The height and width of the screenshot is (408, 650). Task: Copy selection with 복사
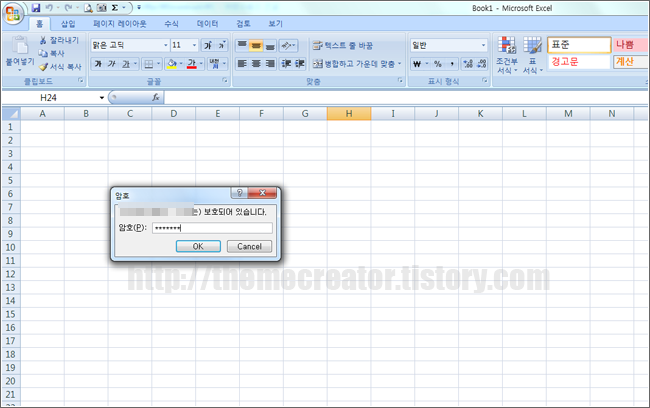(x=51, y=53)
